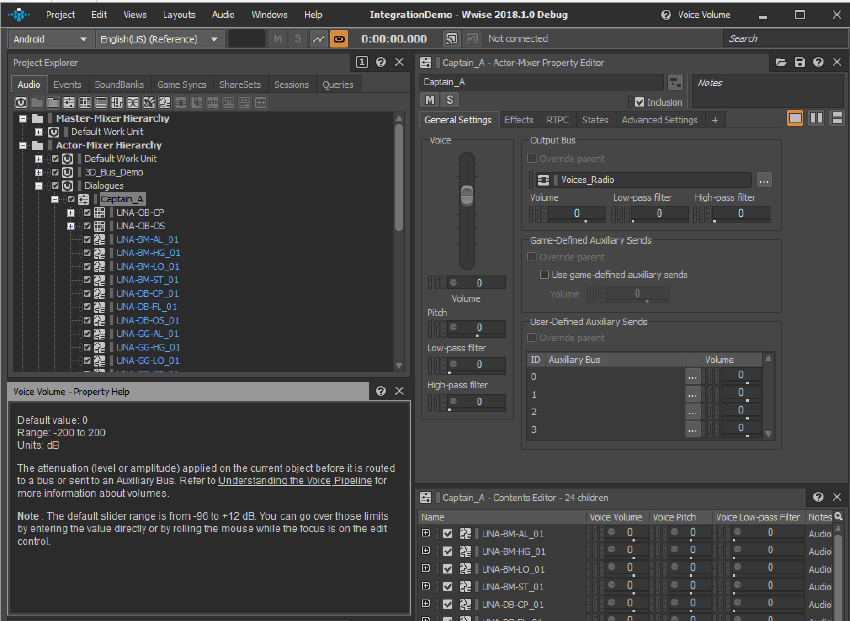Click the Wwise logo icon in the menu bar
The width and height of the screenshot is (850, 621).
point(19,15)
